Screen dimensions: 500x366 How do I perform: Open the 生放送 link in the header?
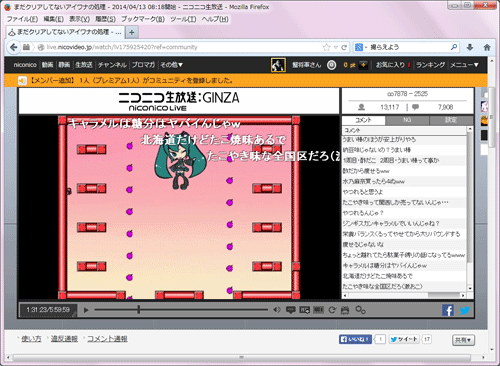tap(84, 65)
